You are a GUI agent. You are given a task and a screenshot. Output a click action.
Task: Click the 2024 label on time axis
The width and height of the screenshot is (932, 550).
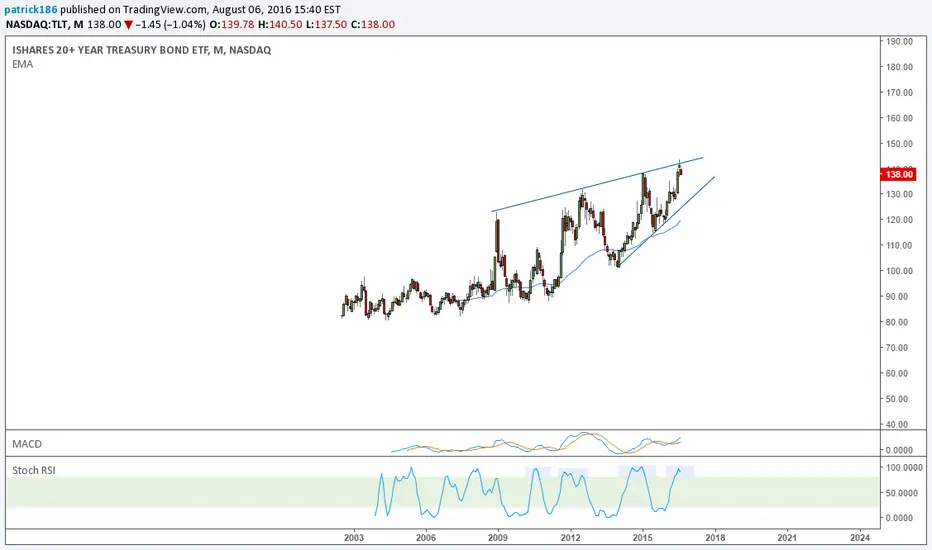point(859,538)
